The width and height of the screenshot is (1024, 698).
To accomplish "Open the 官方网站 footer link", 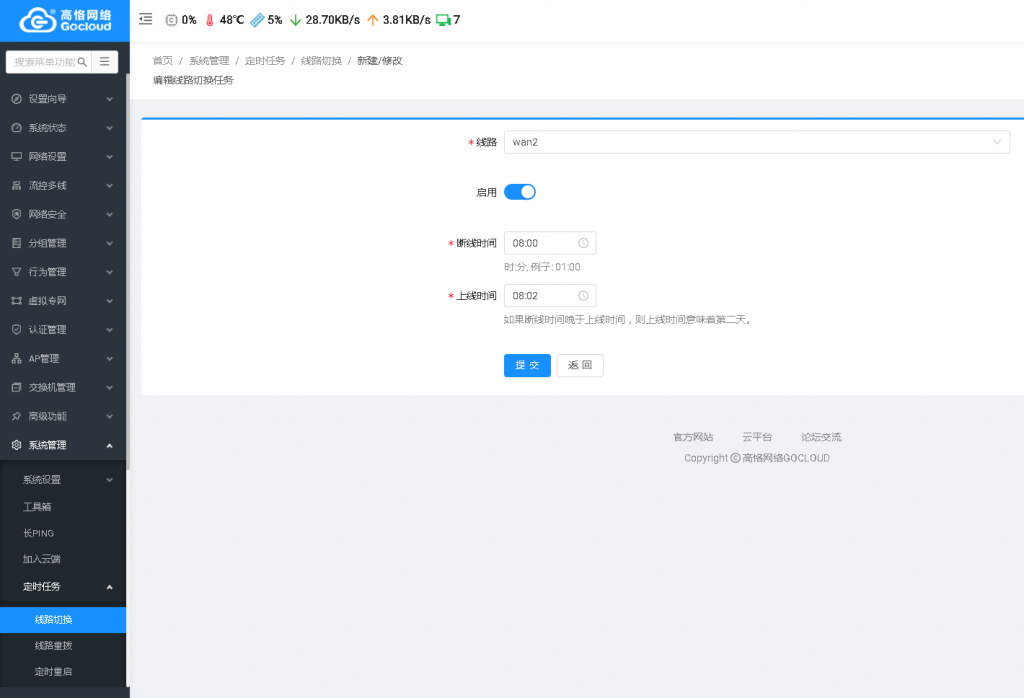I will (693, 438).
